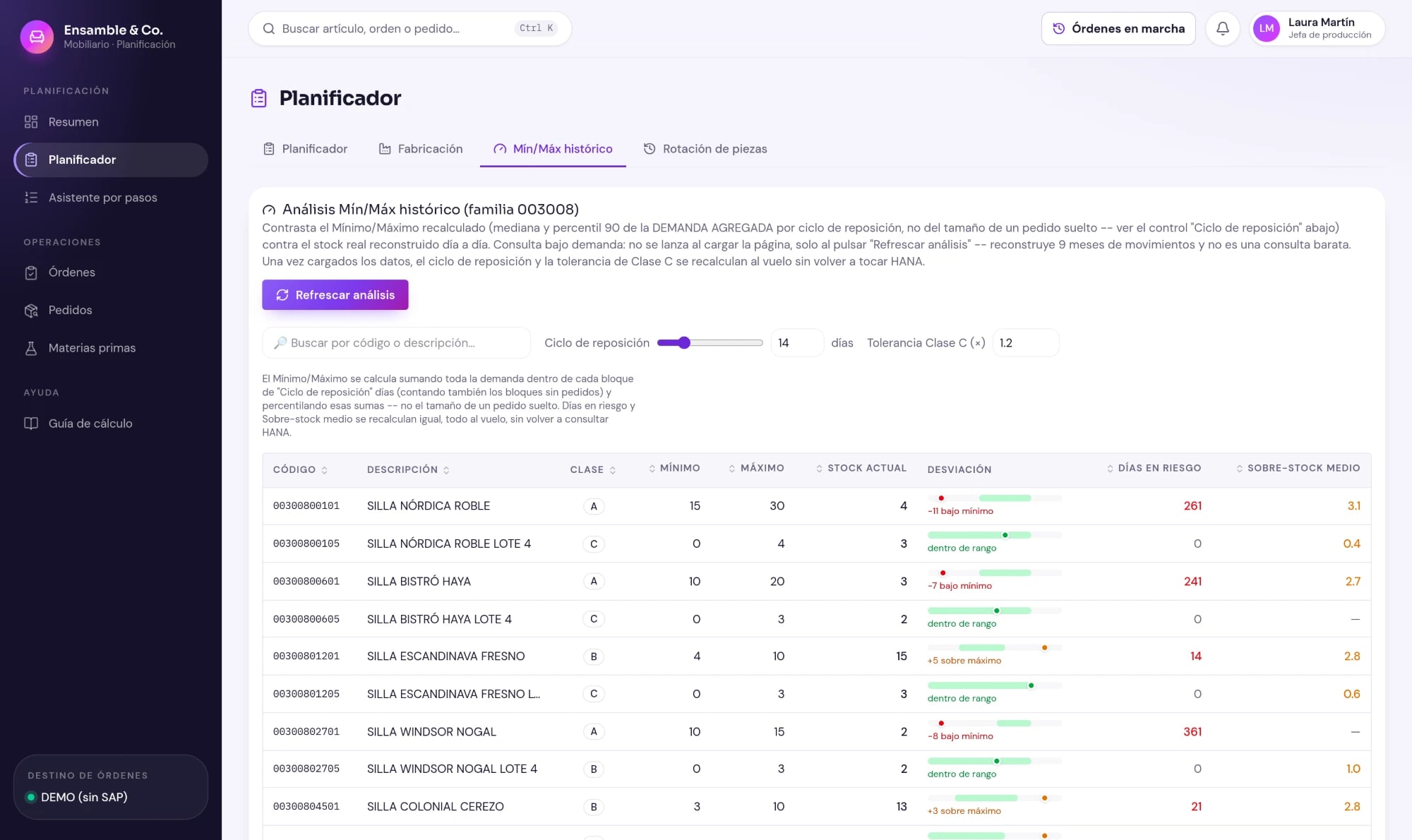Adjust the Ciclo de reposición slider
The height and width of the screenshot is (840, 1412).
(710, 343)
